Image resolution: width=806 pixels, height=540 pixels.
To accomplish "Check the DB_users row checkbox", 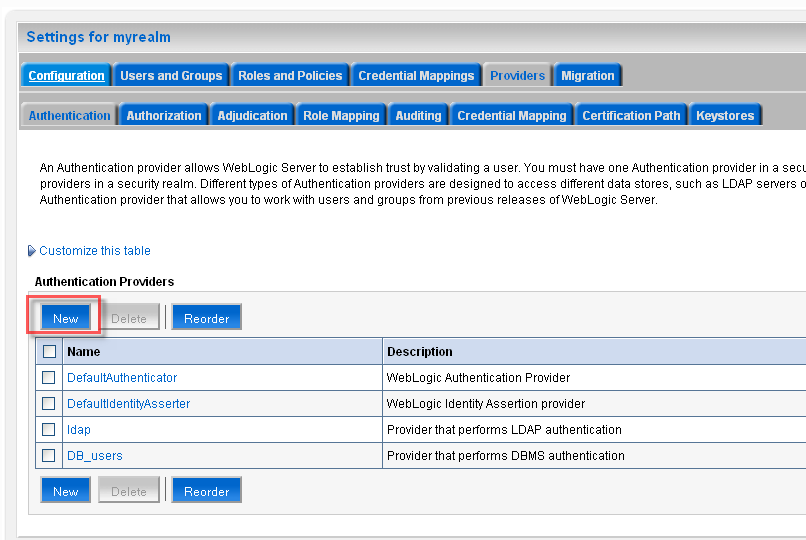I will point(48,455).
